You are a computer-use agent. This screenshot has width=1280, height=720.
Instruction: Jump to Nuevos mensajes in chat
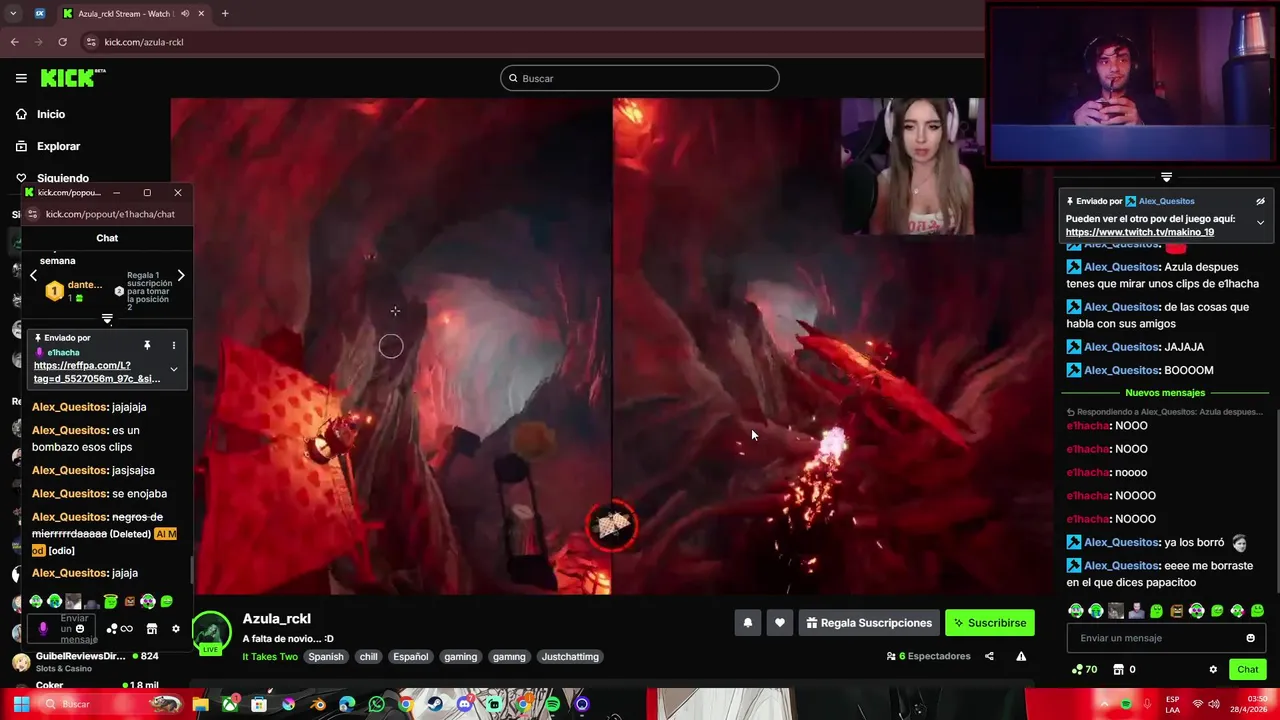coord(1165,393)
